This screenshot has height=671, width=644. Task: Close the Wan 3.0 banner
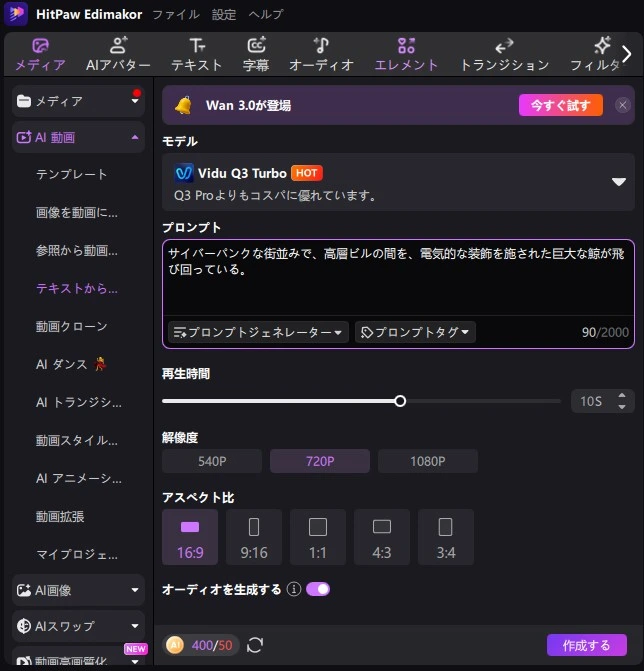[623, 105]
